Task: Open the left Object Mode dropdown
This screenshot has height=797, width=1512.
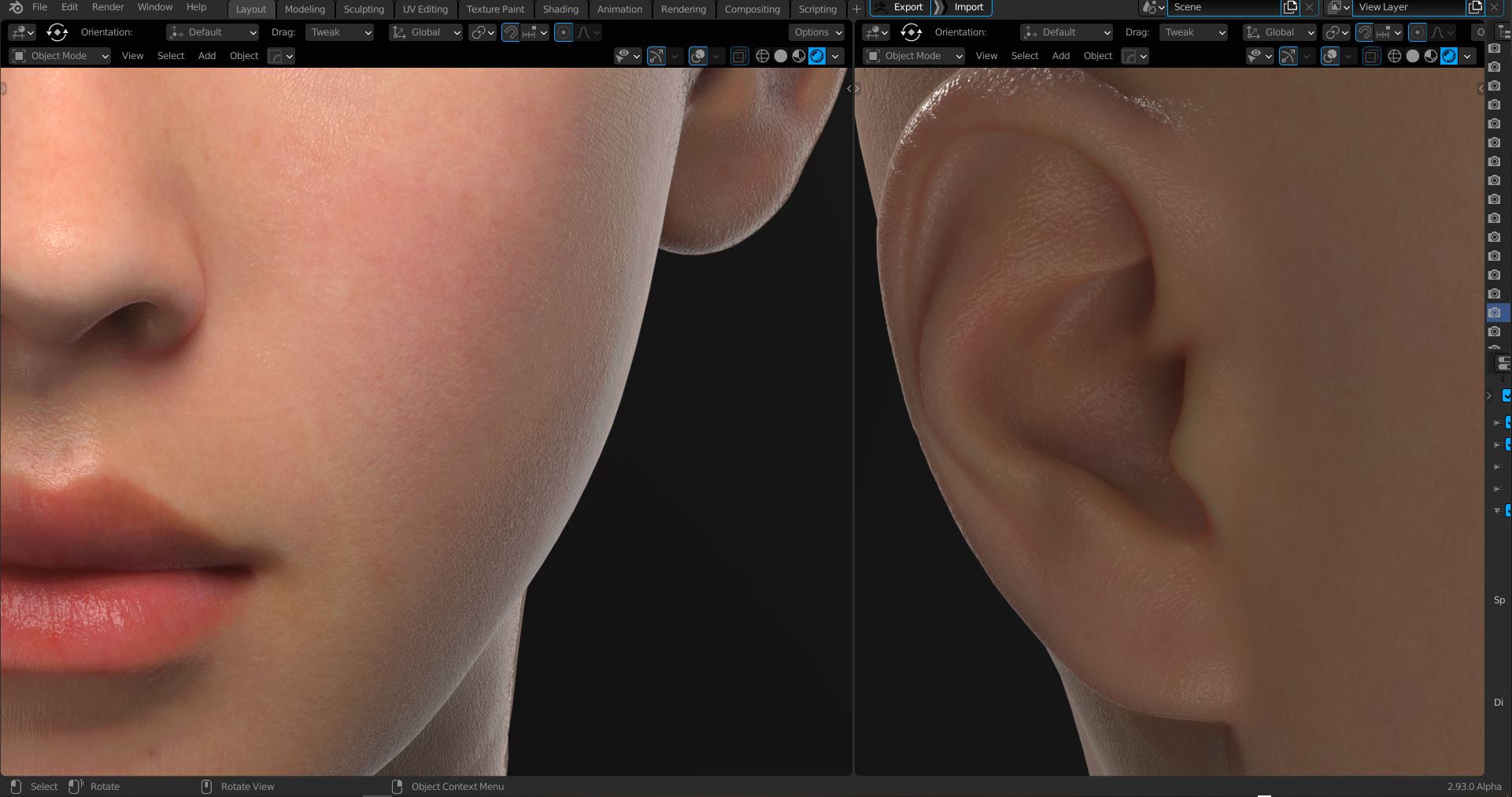Action: point(60,56)
